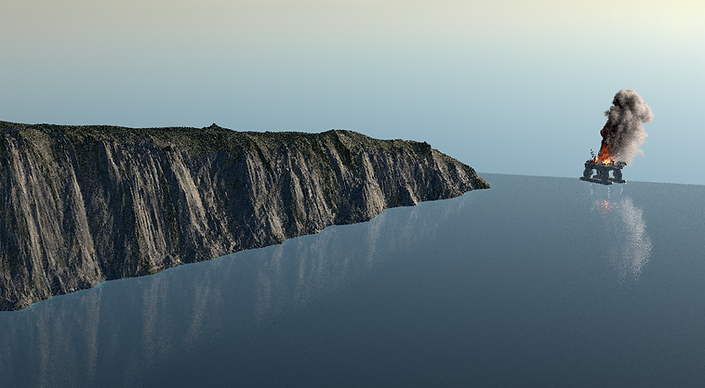Select the horizon right of the rig
The width and height of the screenshot is (705, 388).
pyautogui.click(x=666, y=183)
